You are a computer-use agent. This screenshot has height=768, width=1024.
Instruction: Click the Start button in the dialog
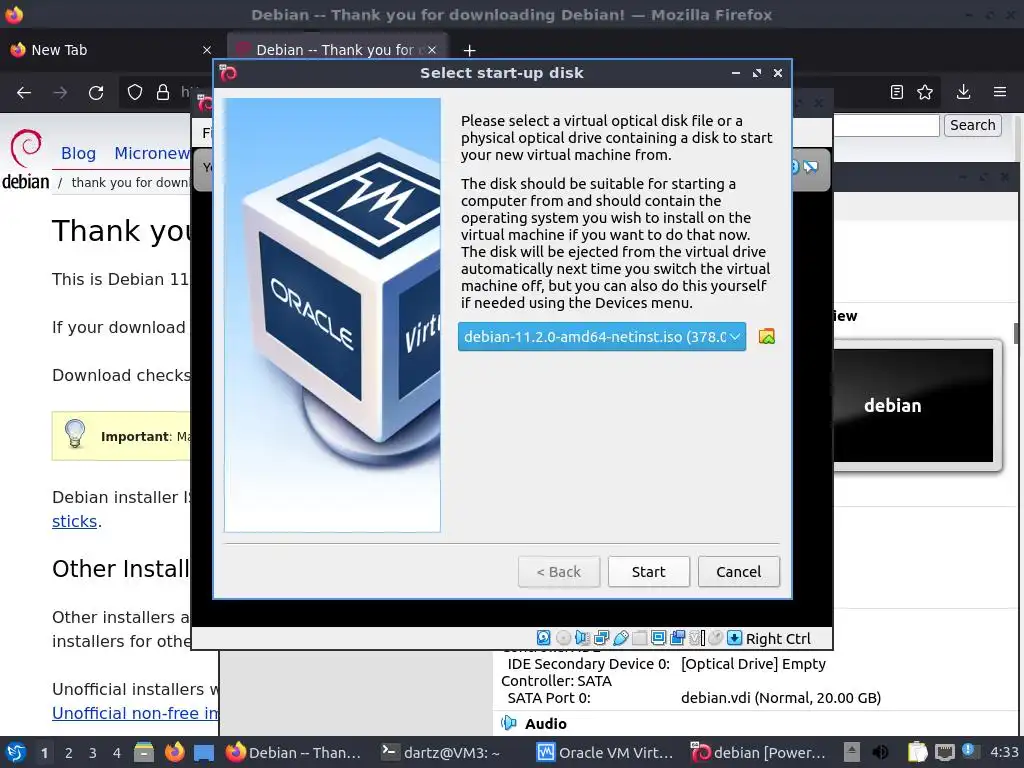click(x=648, y=571)
